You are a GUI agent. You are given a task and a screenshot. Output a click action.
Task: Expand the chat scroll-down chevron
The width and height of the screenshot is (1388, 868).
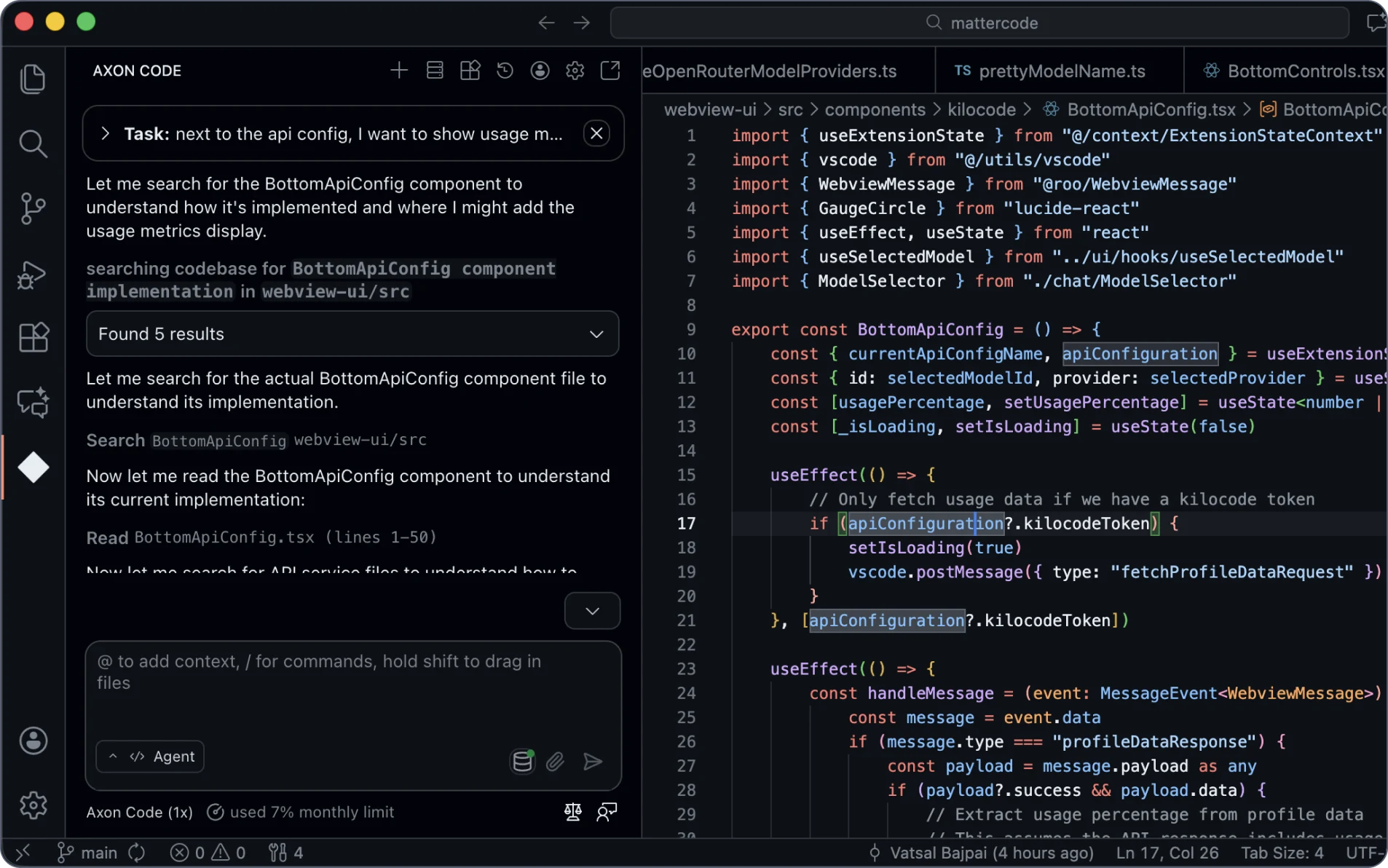pos(591,611)
